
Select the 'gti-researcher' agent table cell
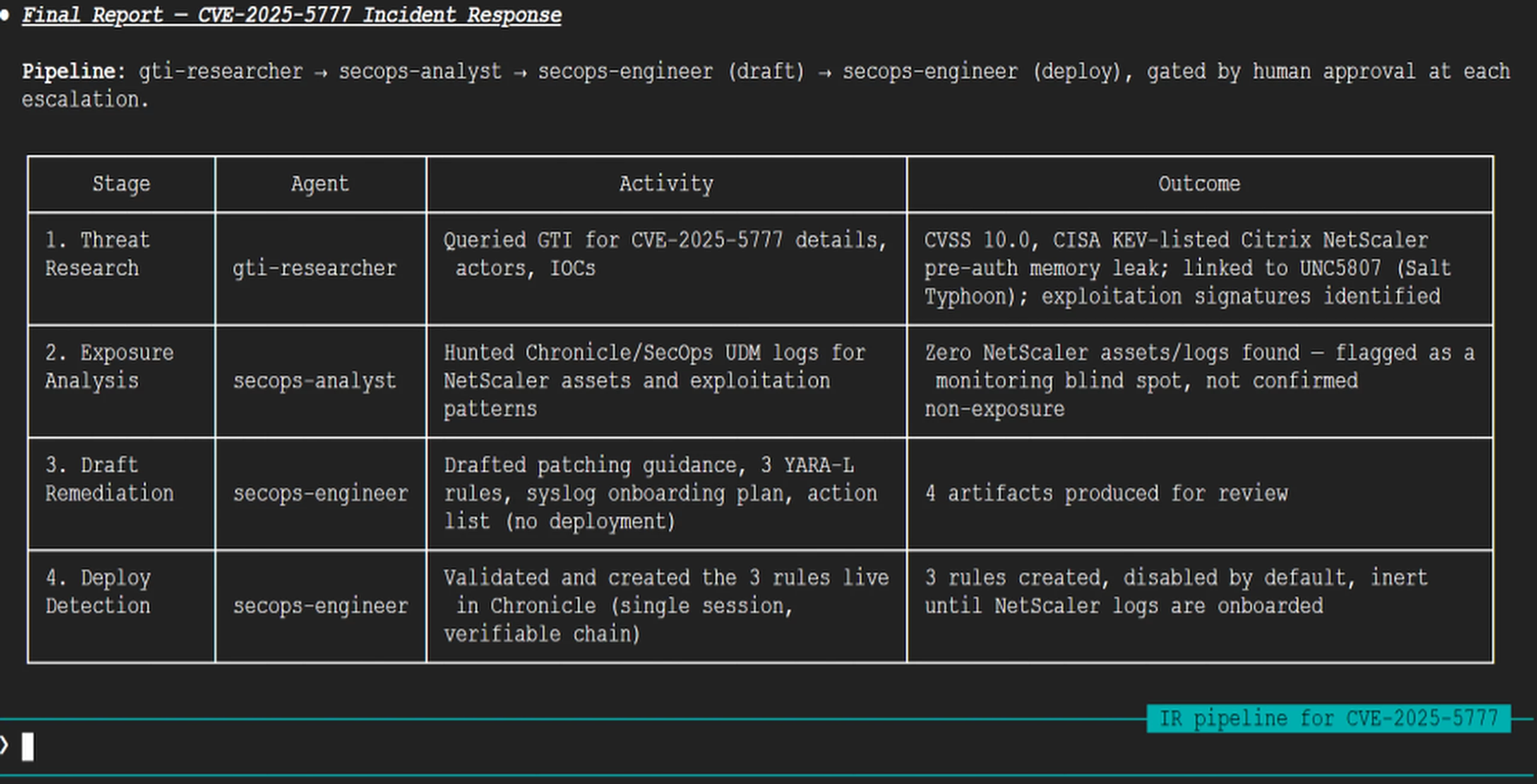tap(321, 268)
